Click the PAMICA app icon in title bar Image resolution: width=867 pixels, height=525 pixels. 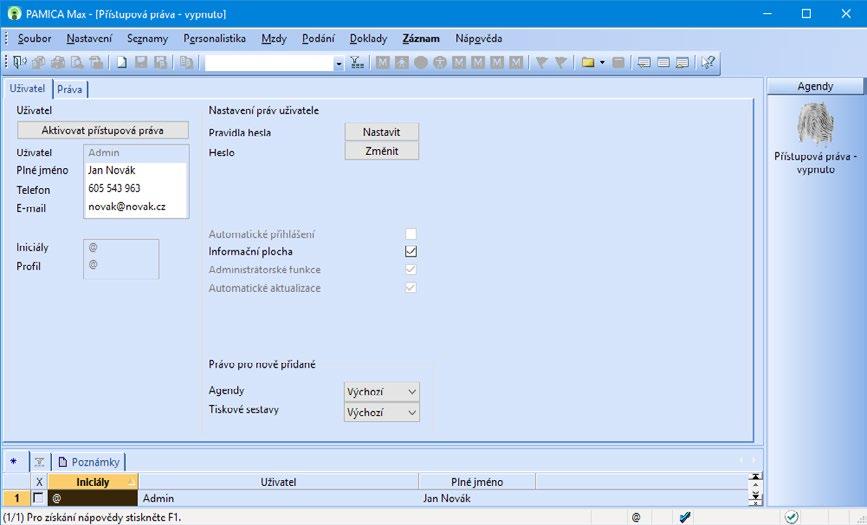click(x=14, y=13)
